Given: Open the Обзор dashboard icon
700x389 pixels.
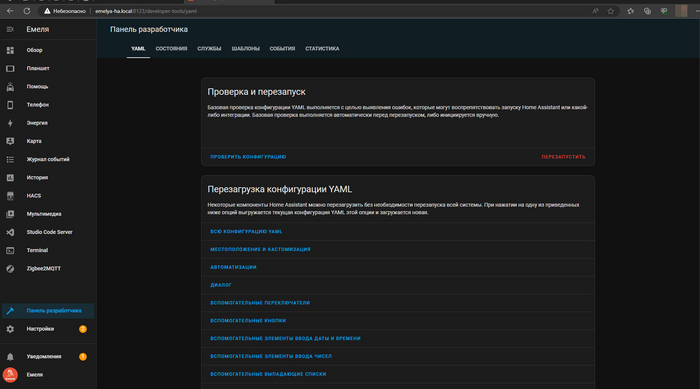Looking at the screenshot, I should pyautogui.click(x=10, y=50).
